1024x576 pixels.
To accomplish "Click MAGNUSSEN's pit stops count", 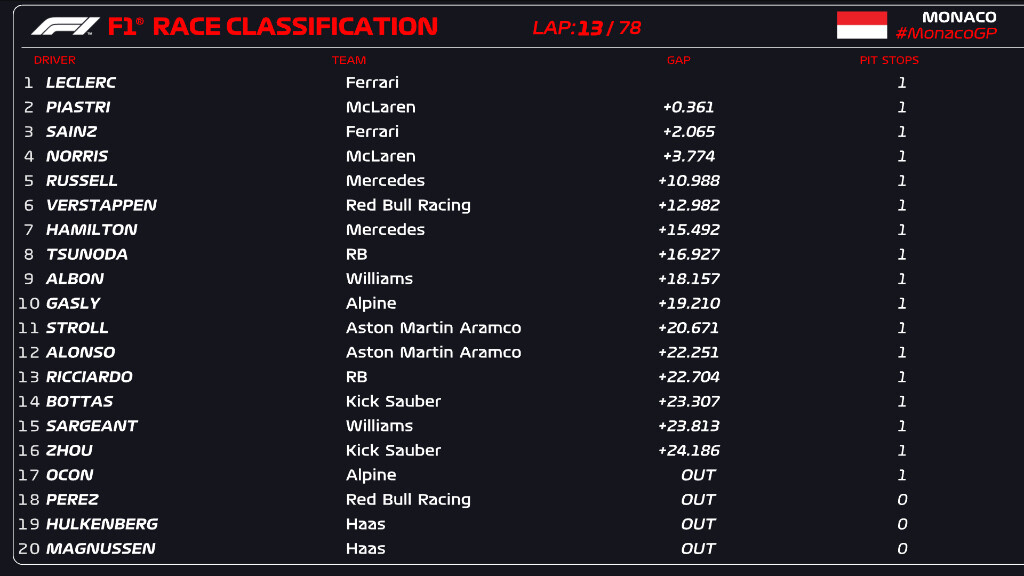I will 902,549.
